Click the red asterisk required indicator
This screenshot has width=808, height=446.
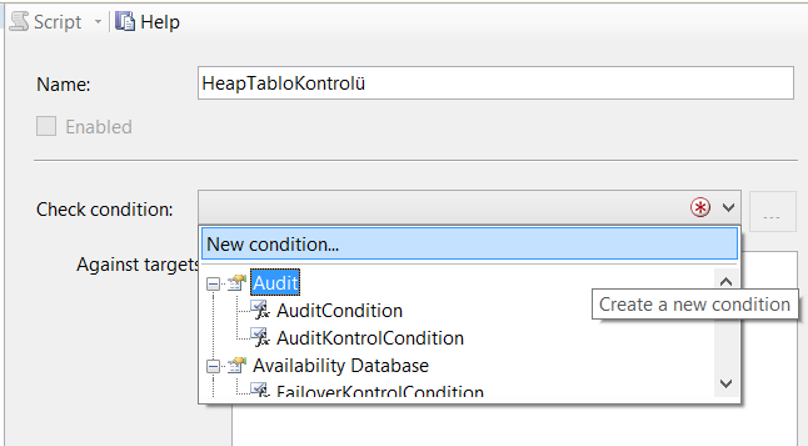pos(700,208)
